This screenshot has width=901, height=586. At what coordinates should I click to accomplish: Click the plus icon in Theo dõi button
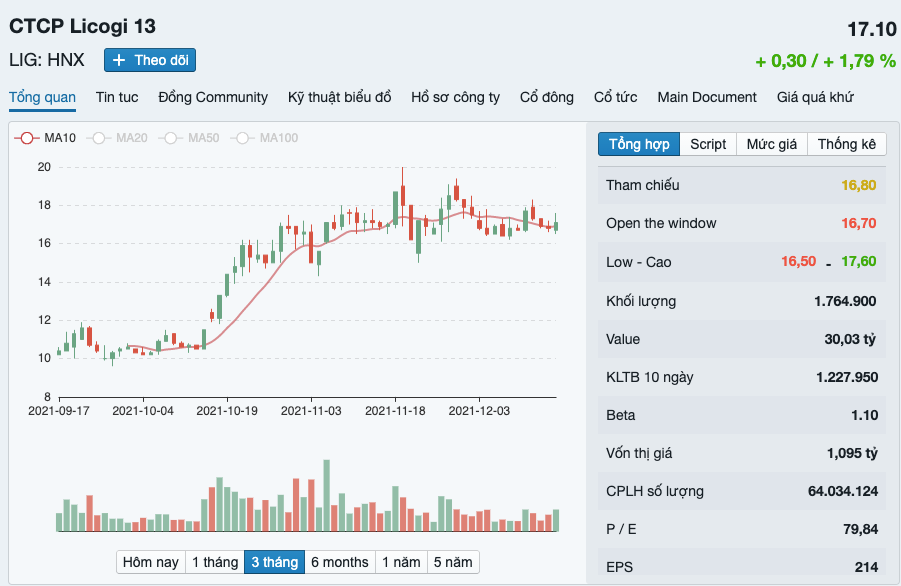pyautogui.click(x=119, y=60)
